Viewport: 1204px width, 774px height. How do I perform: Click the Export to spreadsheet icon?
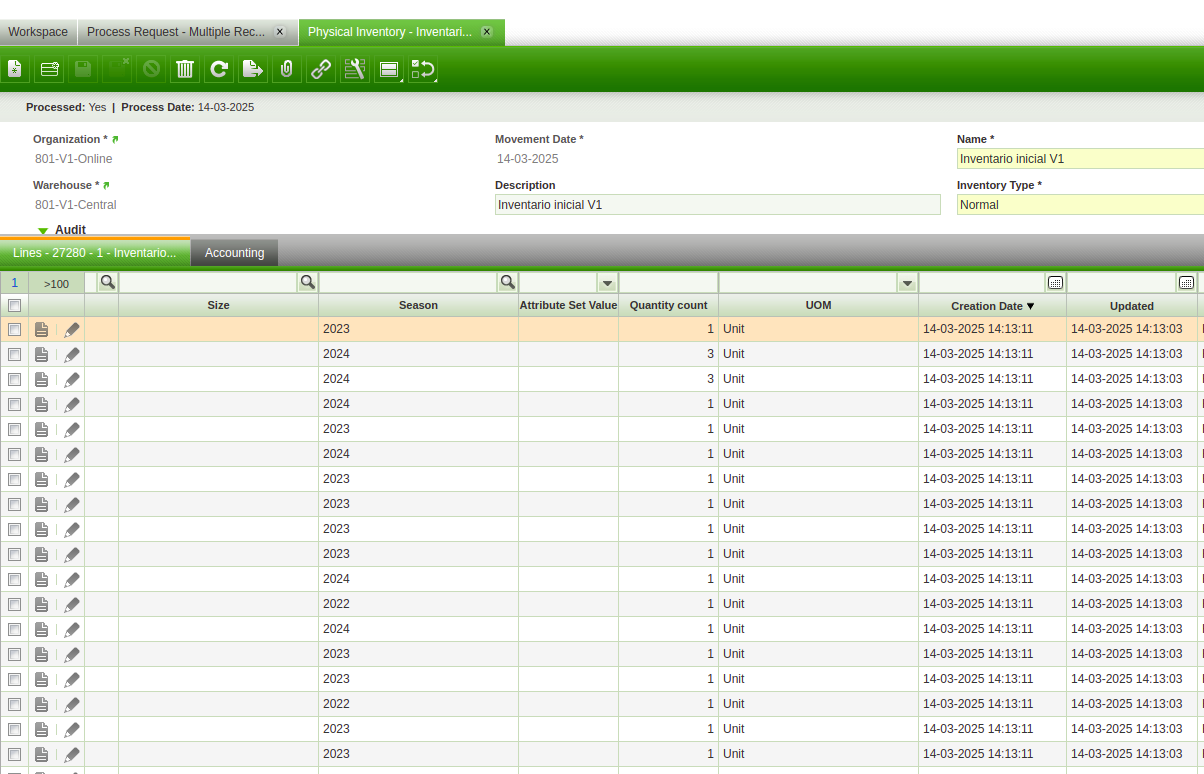coord(253,69)
